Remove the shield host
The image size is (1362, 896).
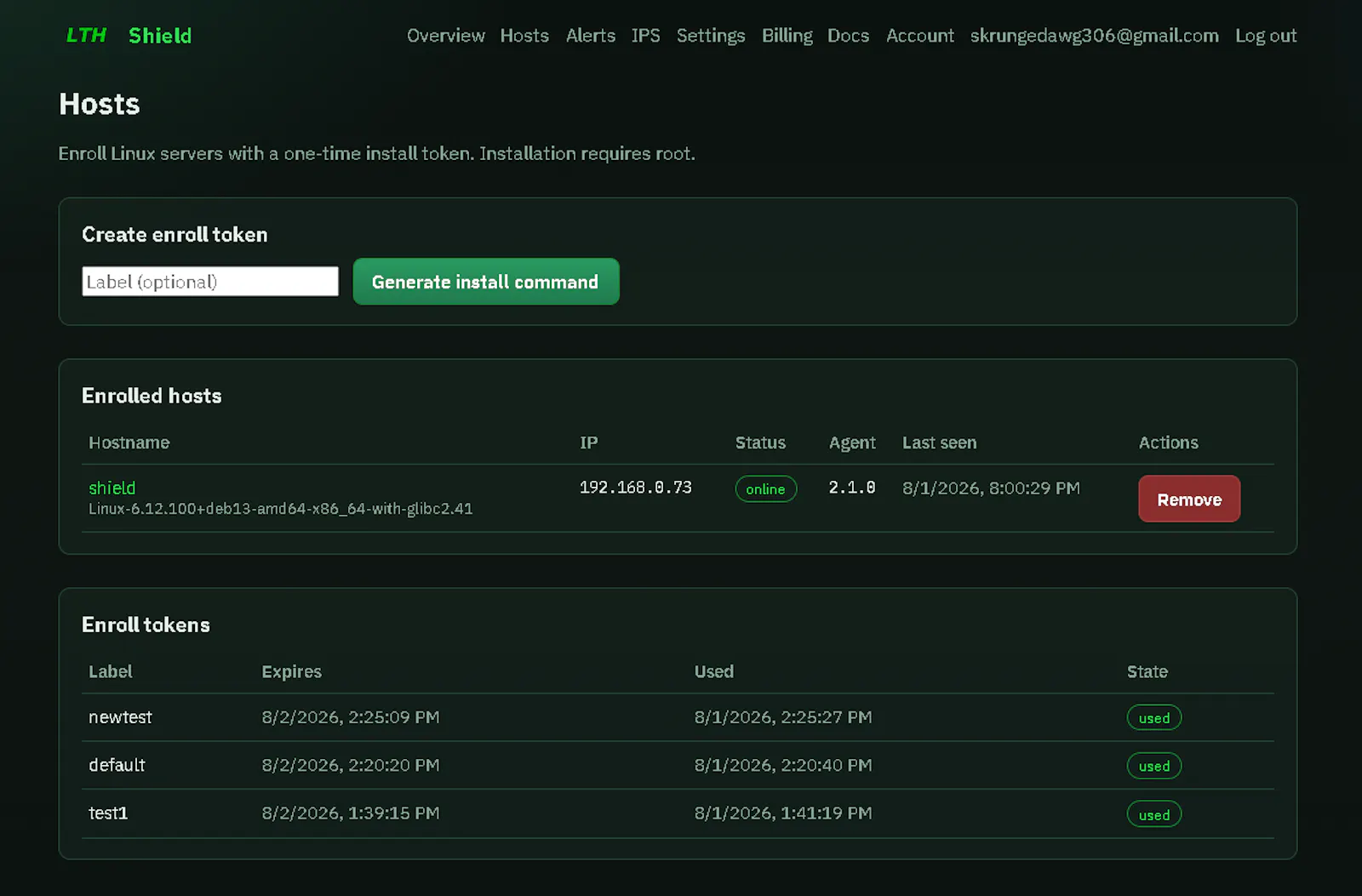click(x=1189, y=499)
